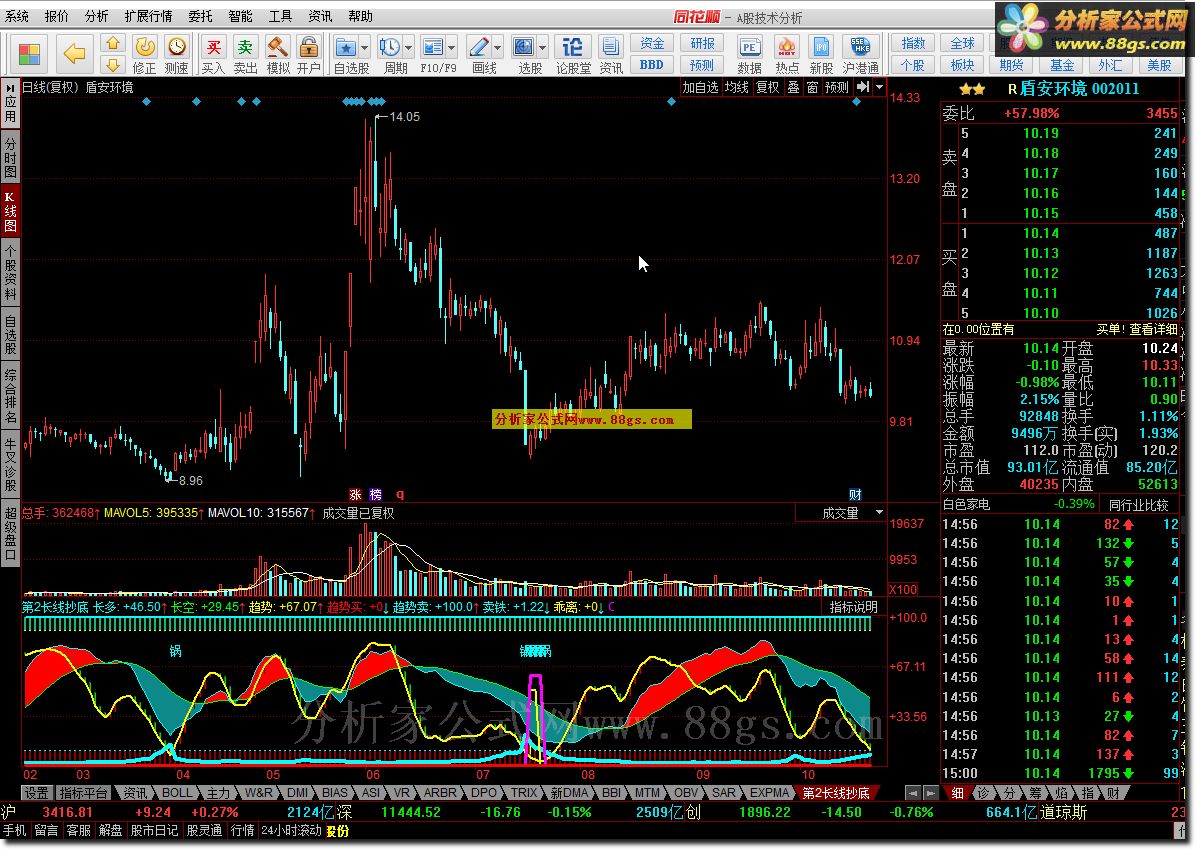Expand the F10/F9 dropdown arrow
Screen dimensions: 1197x850
click(x=451, y=48)
